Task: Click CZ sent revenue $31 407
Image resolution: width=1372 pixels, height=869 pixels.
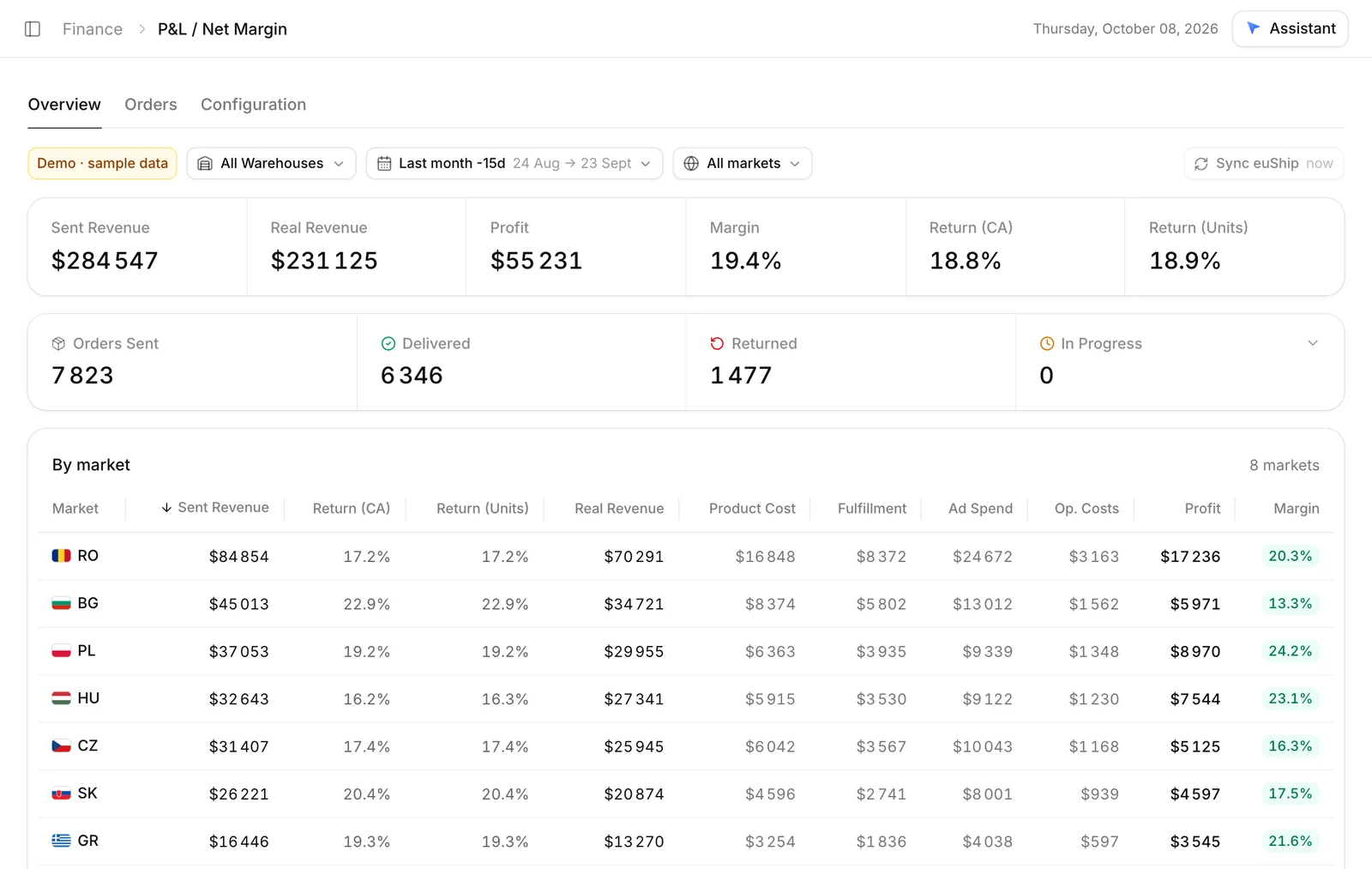Action: [x=239, y=747]
